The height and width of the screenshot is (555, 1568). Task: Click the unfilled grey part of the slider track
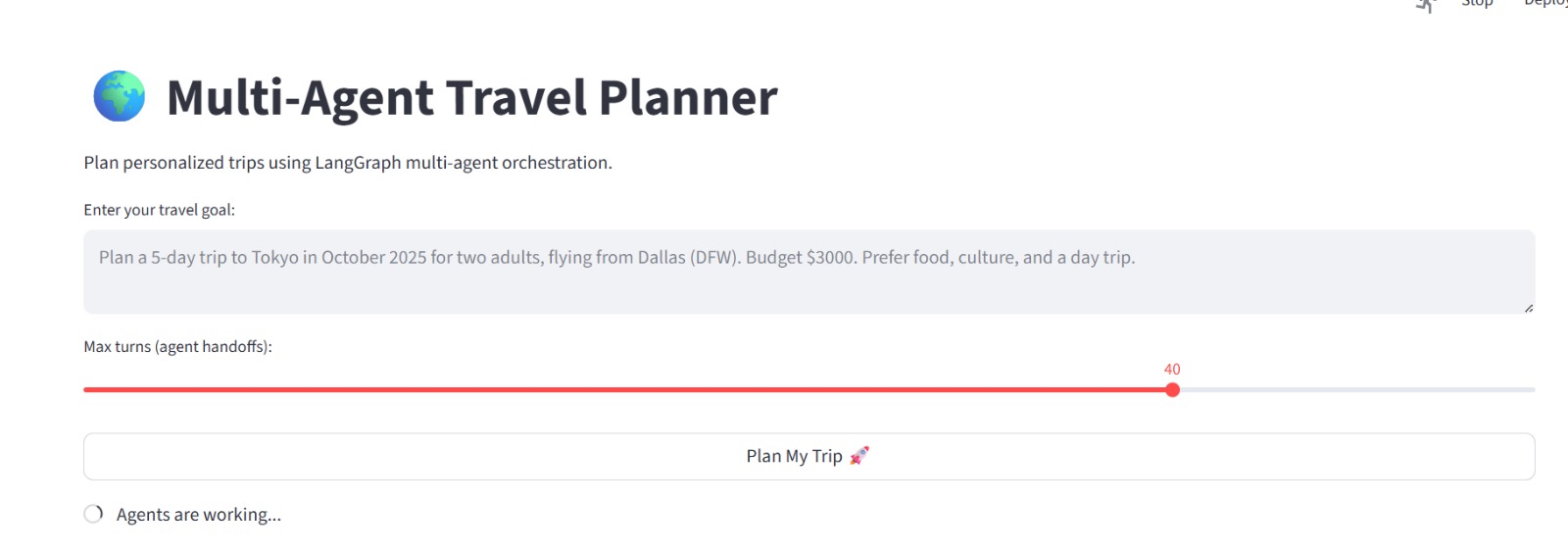[1352, 390]
